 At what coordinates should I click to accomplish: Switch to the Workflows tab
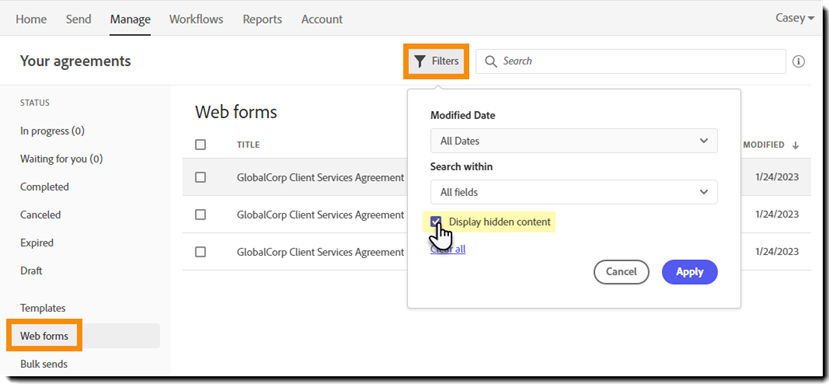196,19
